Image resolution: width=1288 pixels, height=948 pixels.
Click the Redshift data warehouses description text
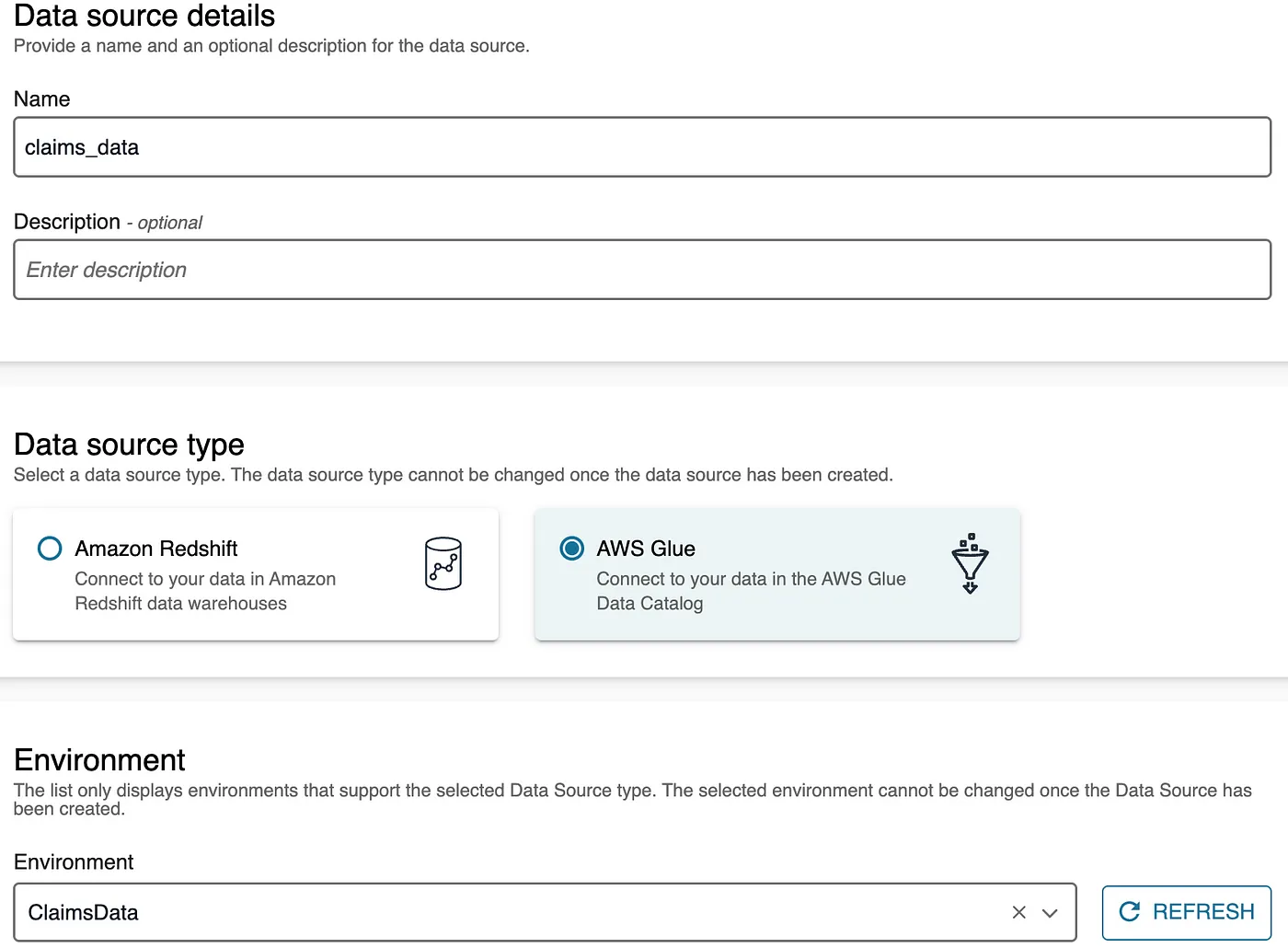click(205, 591)
